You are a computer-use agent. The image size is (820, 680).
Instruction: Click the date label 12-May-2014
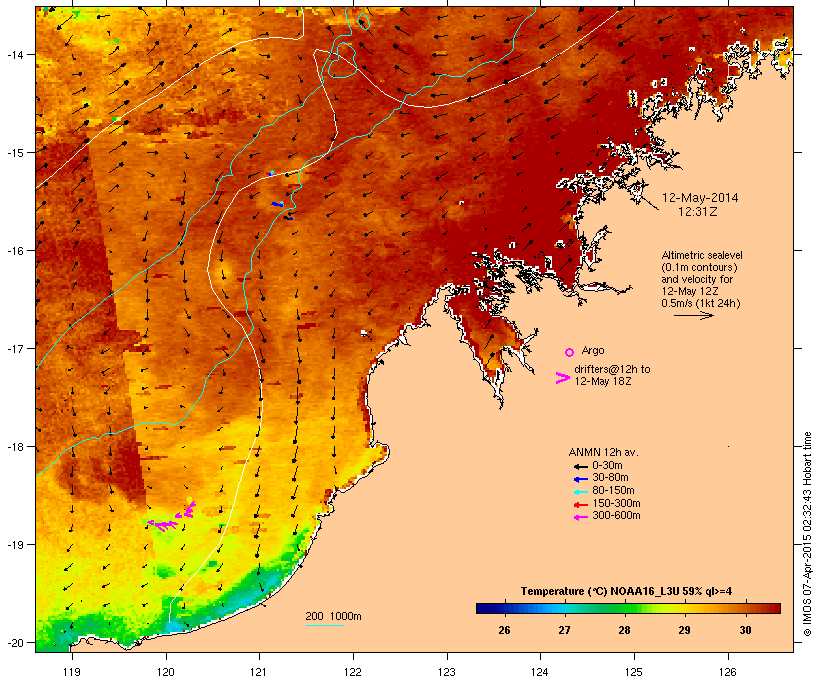click(x=700, y=198)
